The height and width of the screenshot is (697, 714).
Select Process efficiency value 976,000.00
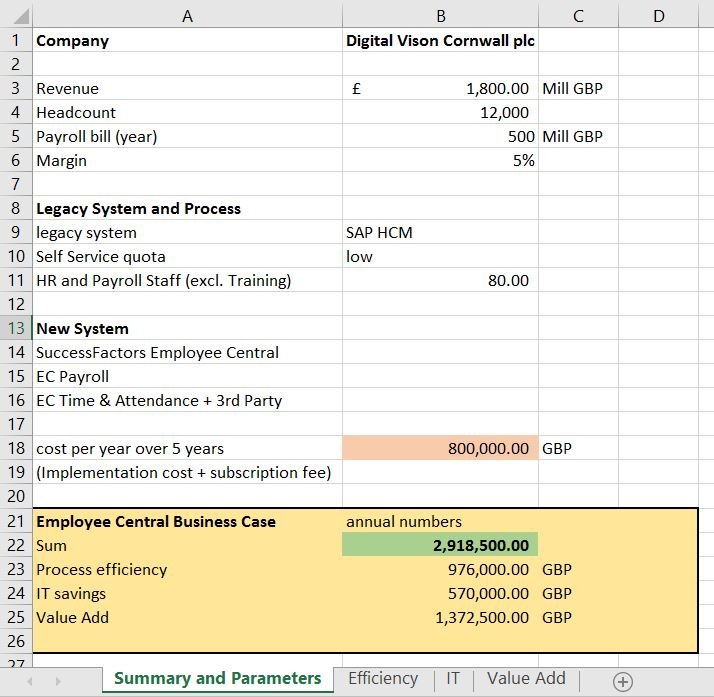point(440,569)
